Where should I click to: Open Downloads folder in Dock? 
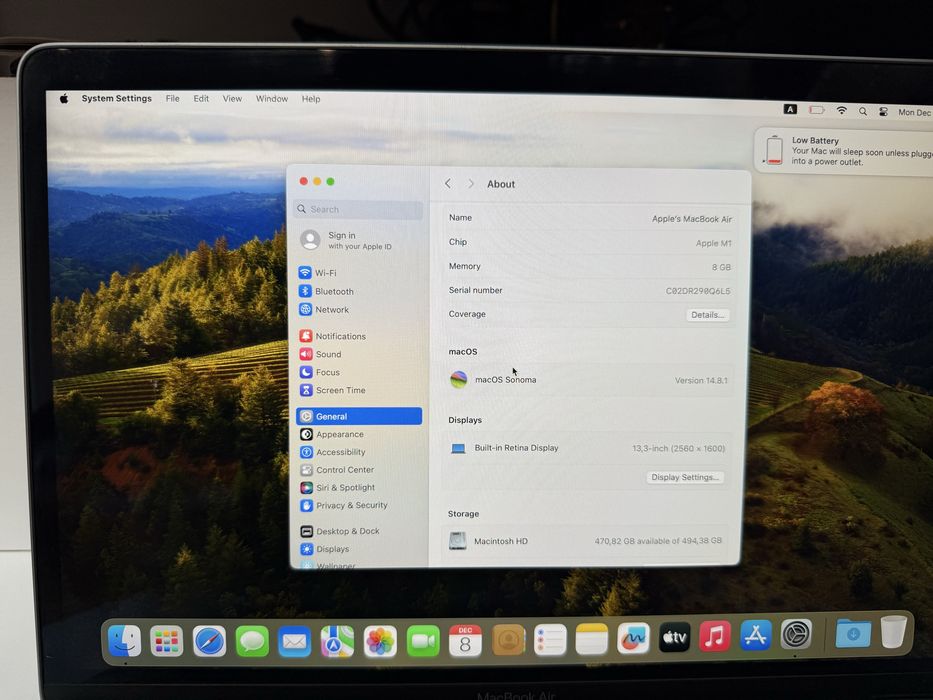pos(853,633)
